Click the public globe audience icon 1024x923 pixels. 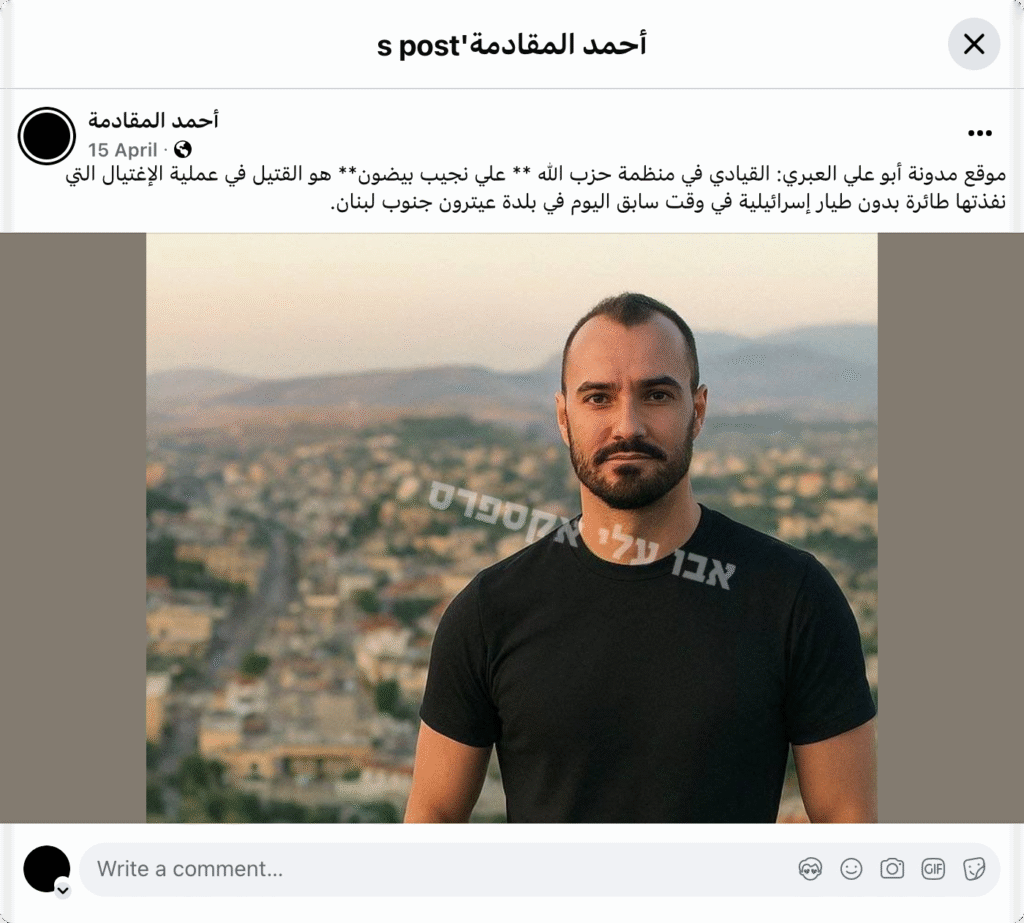[x=183, y=150]
